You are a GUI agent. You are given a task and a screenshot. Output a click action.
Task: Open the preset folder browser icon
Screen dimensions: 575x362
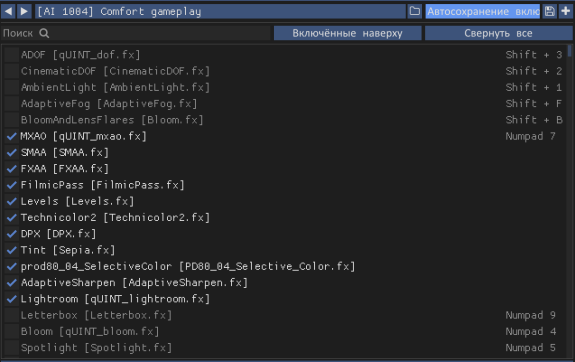(415, 11)
